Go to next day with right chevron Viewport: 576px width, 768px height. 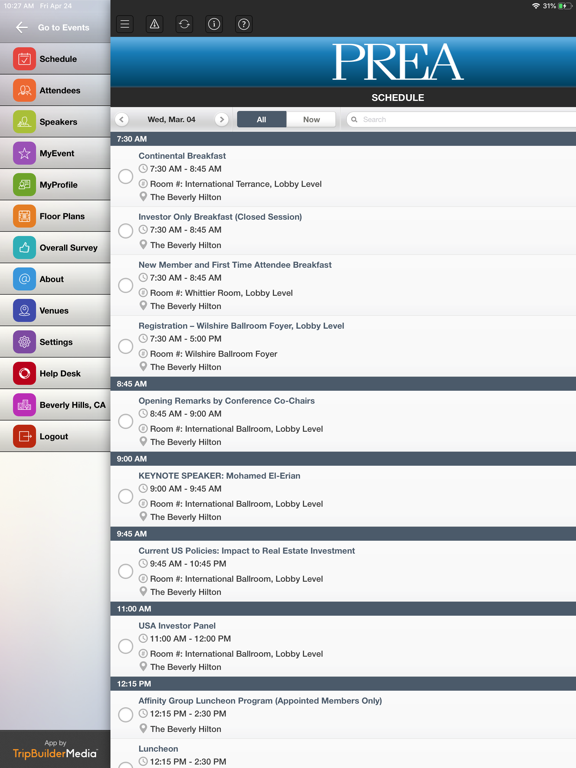coord(221,119)
